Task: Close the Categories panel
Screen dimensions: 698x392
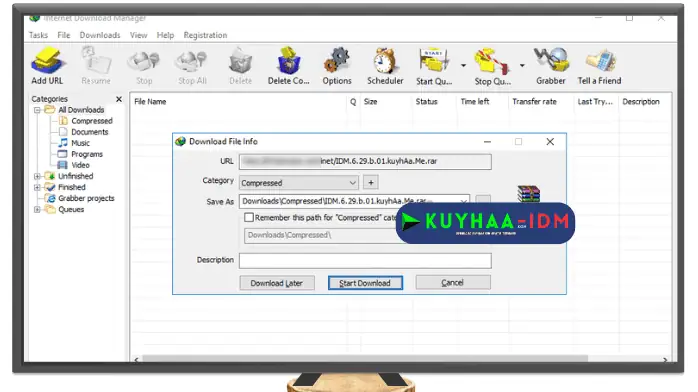Action: (118, 99)
